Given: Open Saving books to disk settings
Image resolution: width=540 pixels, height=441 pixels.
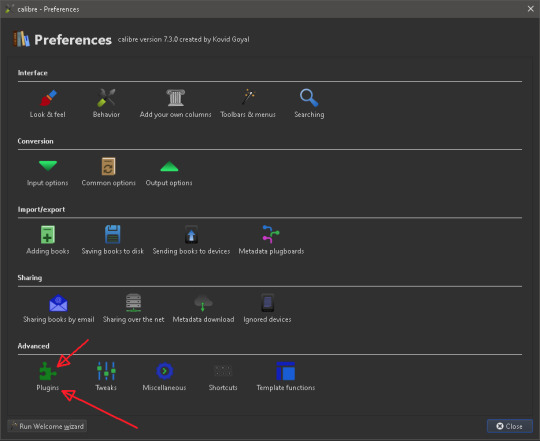Looking at the screenshot, I should pyautogui.click(x=113, y=241).
